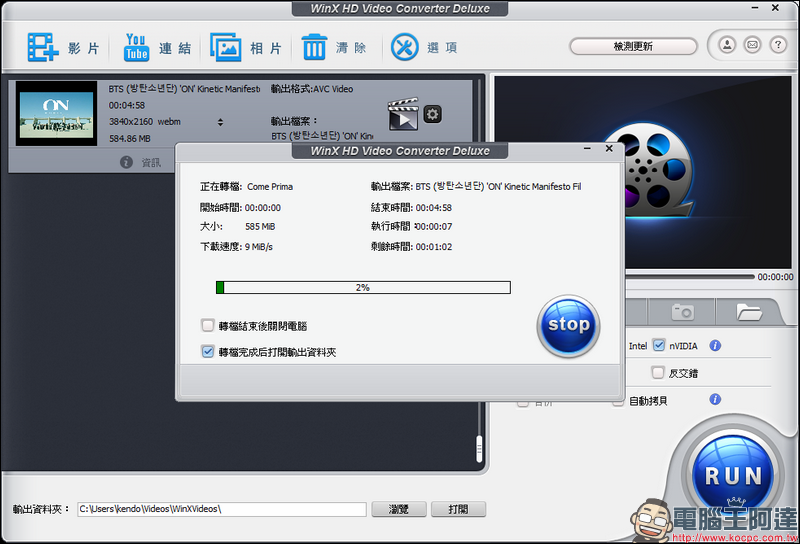Click the 3840x2160 resolution text
800x544 pixels.
131,121
